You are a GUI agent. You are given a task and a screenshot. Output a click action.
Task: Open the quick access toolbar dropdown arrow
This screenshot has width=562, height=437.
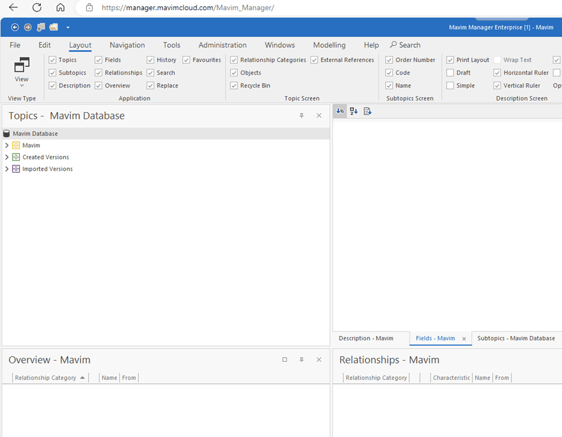[x=68, y=28]
